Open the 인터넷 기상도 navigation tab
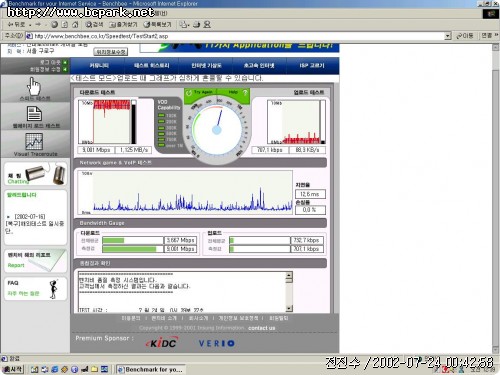500x375 pixels. 206,65
